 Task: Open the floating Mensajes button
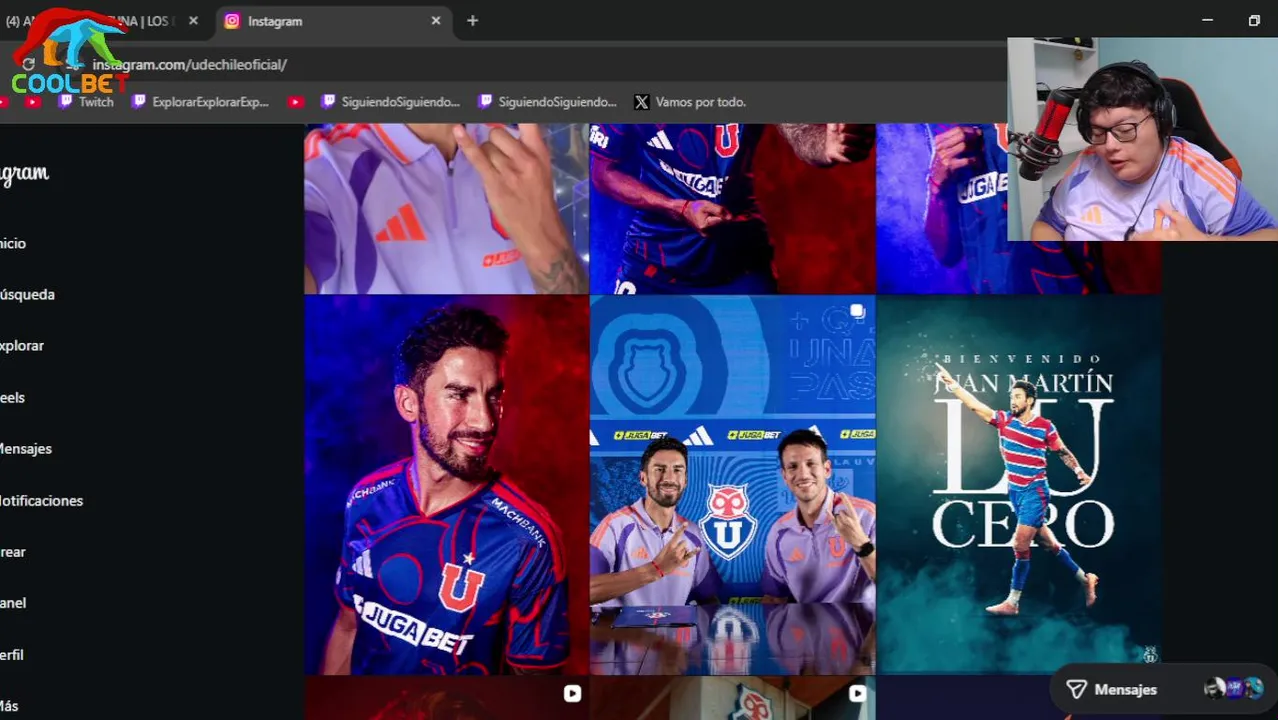point(1161,689)
